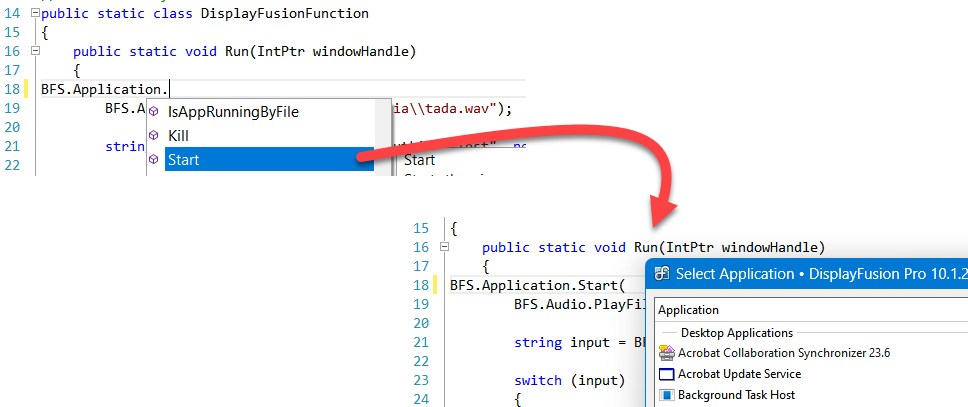Click the DisplayFusion icon in the dialog title bar
This screenshot has height=407, width=968.
point(662,273)
